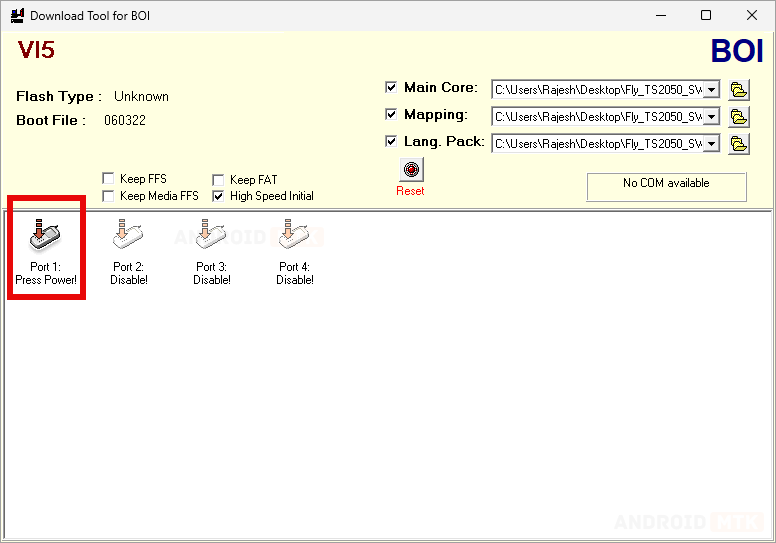776x543 pixels.
Task: Browse for Lang. Pack file
Action: coord(738,144)
